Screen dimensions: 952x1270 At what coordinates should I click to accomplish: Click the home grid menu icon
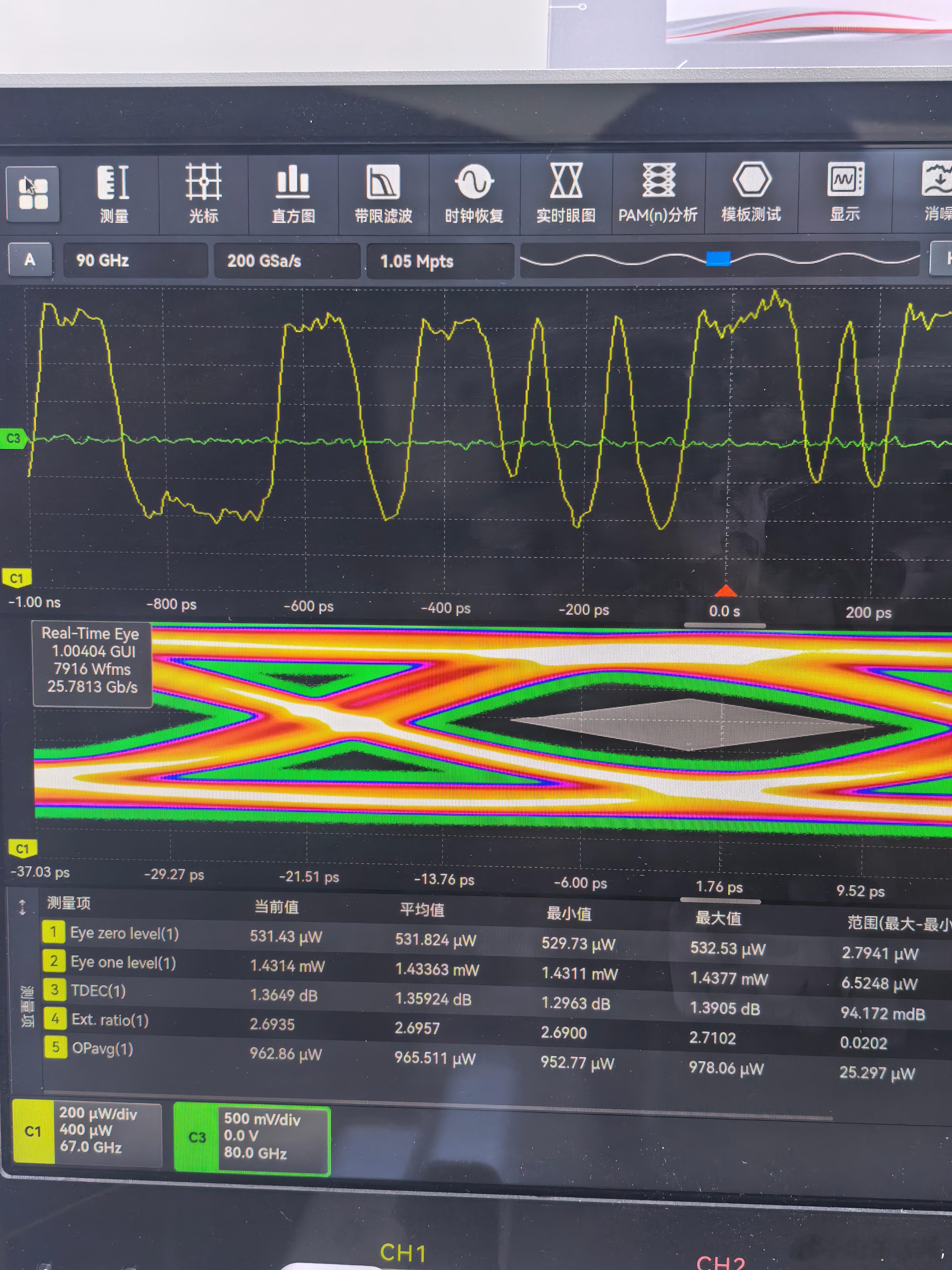(x=33, y=194)
